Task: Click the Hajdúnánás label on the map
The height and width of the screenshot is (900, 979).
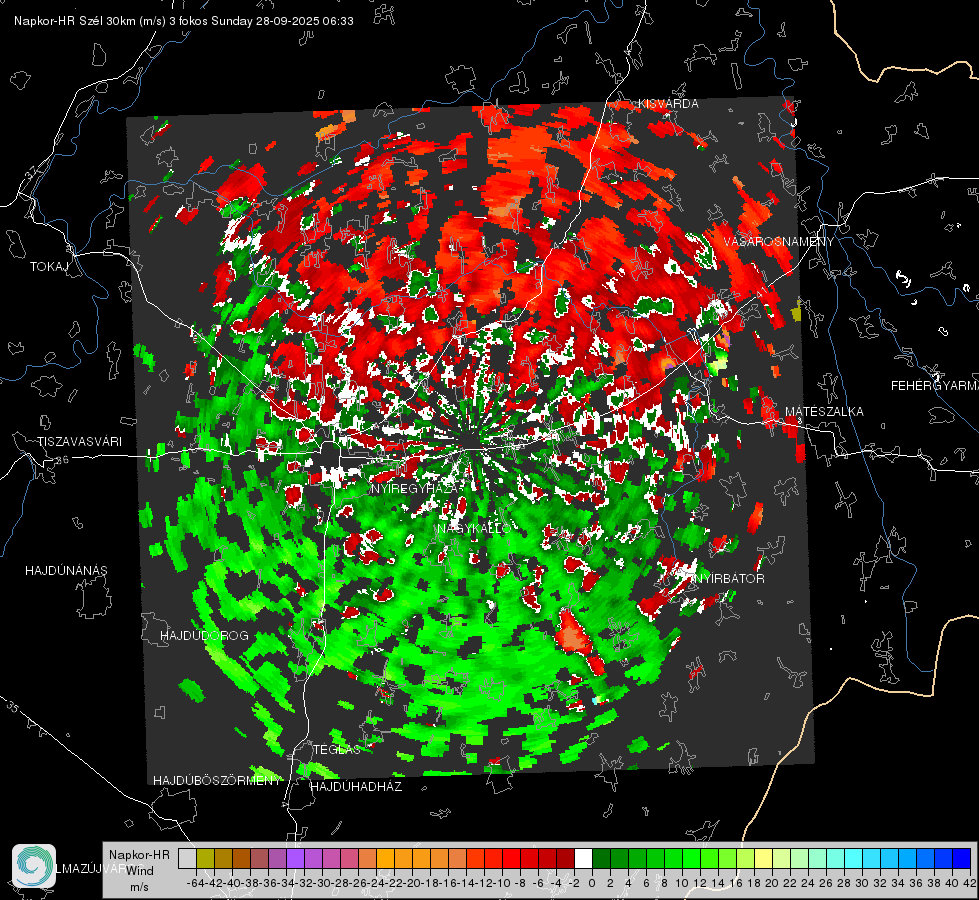Action: 66,571
